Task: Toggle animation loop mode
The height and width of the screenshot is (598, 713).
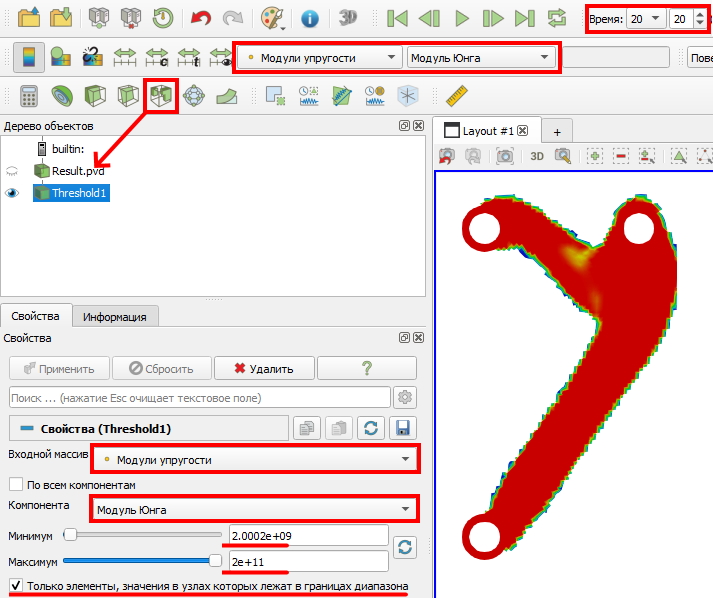Action: [x=557, y=18]
